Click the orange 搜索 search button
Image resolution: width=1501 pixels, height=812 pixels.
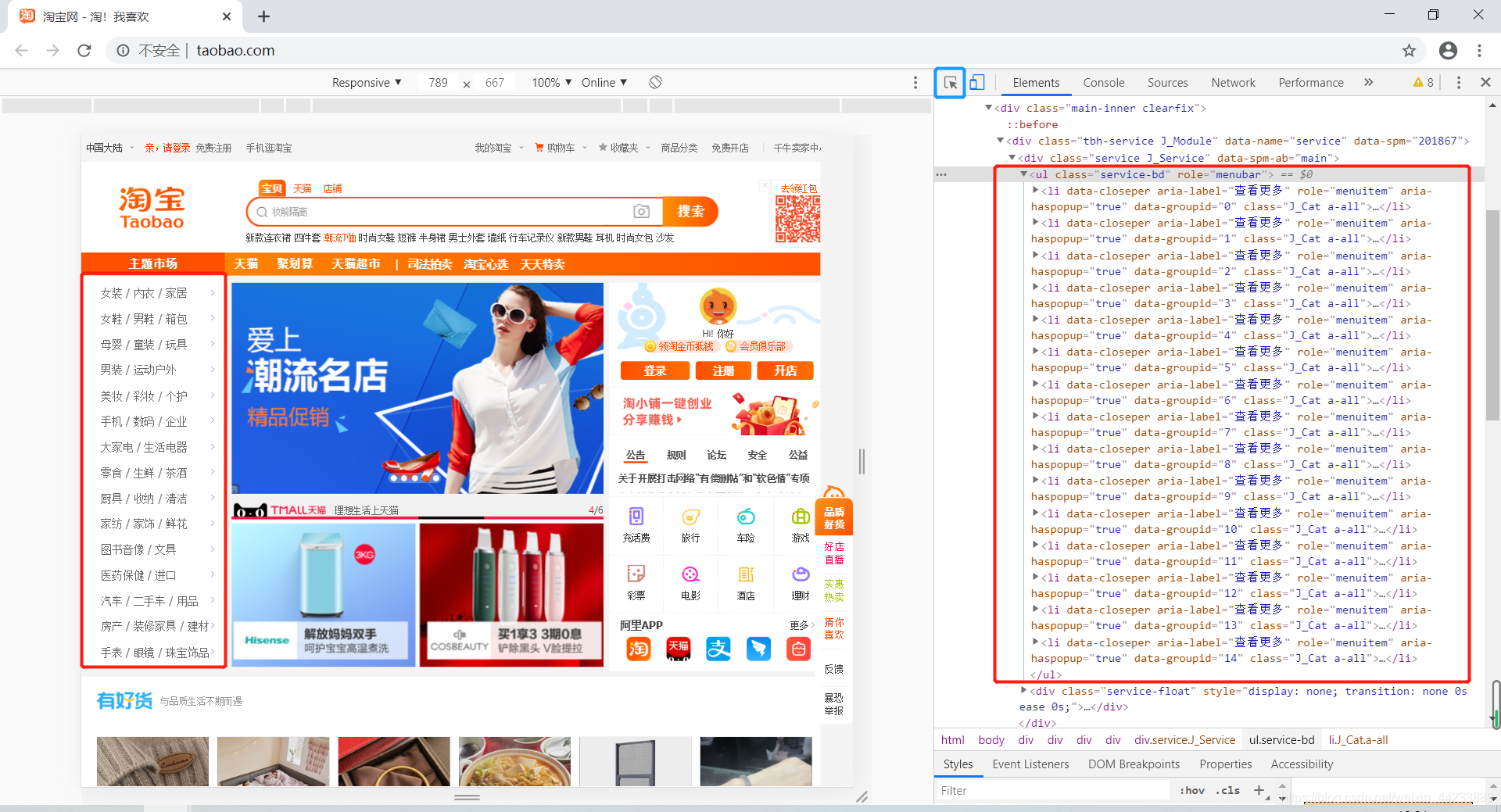tap(690, 212)
